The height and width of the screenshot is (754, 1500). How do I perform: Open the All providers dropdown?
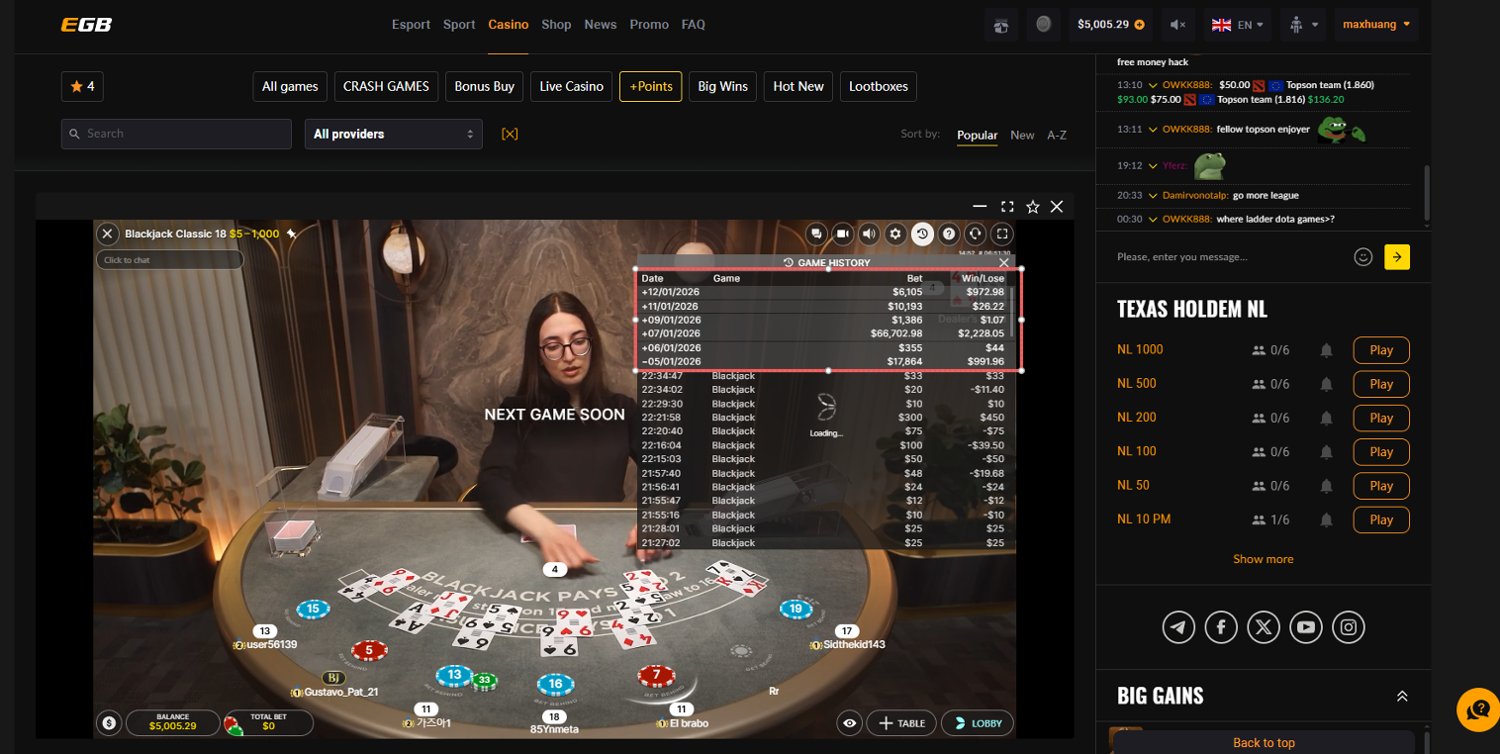pyautogui.click(x=393, y=134)
